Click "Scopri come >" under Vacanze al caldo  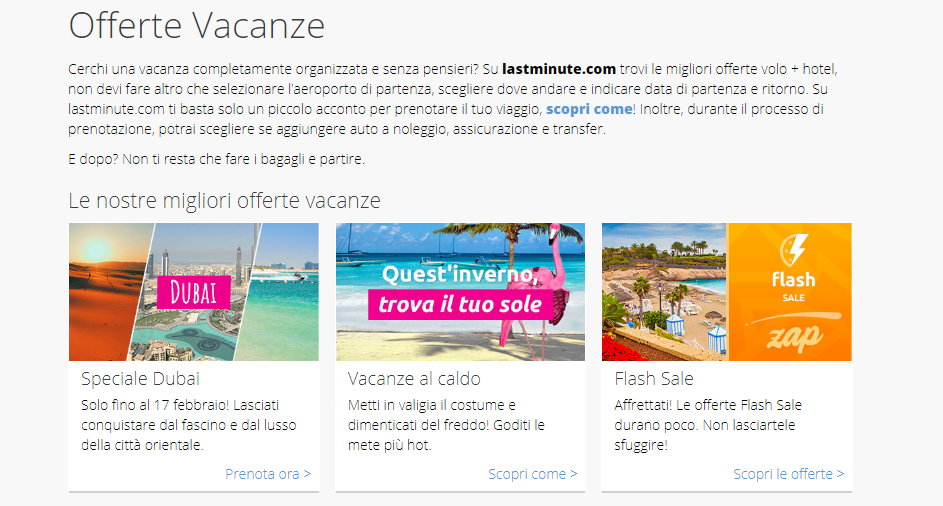pos(533,474)
